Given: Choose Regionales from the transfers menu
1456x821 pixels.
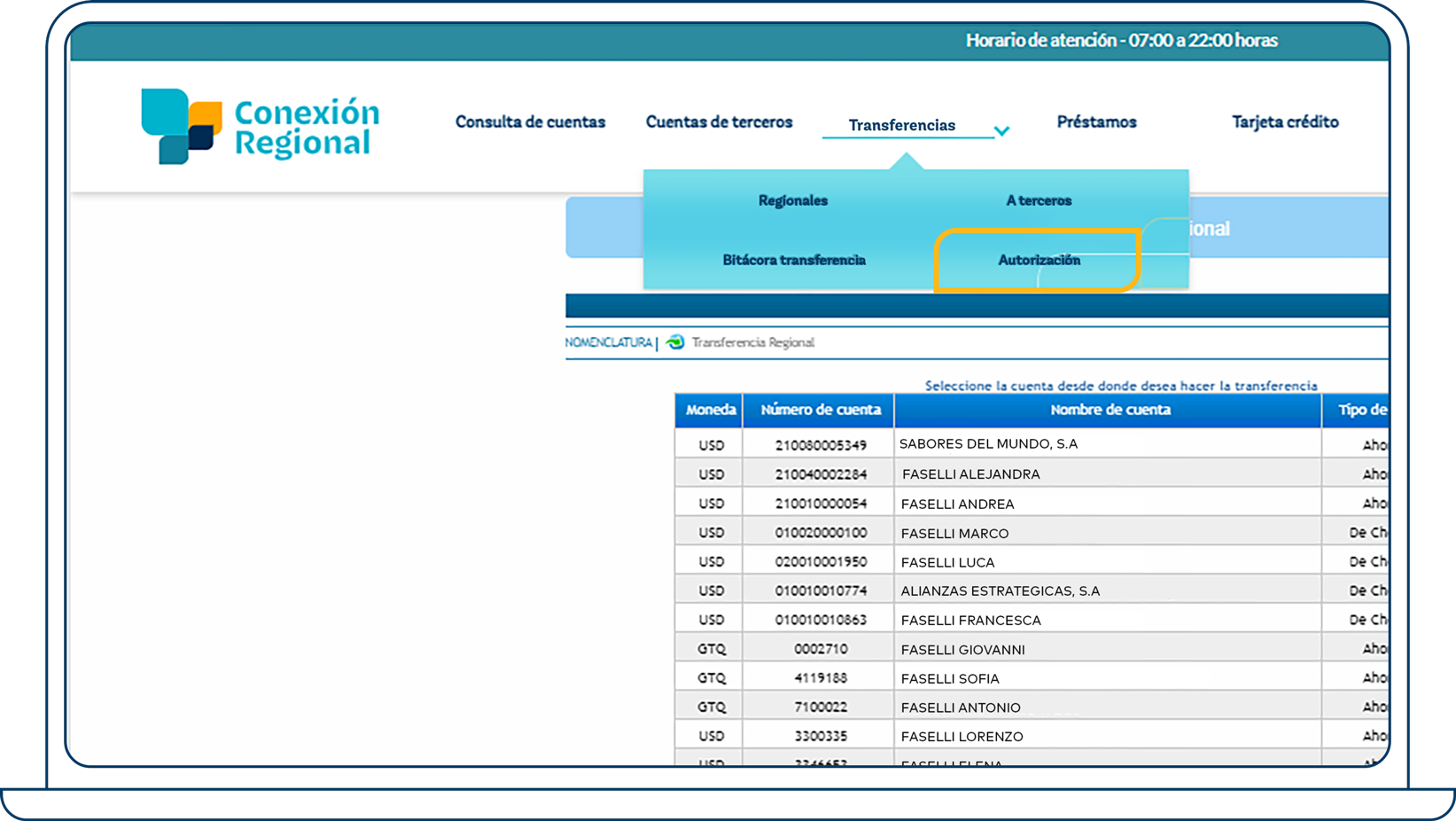Looking at the screenshot, I should click(792, 200).
